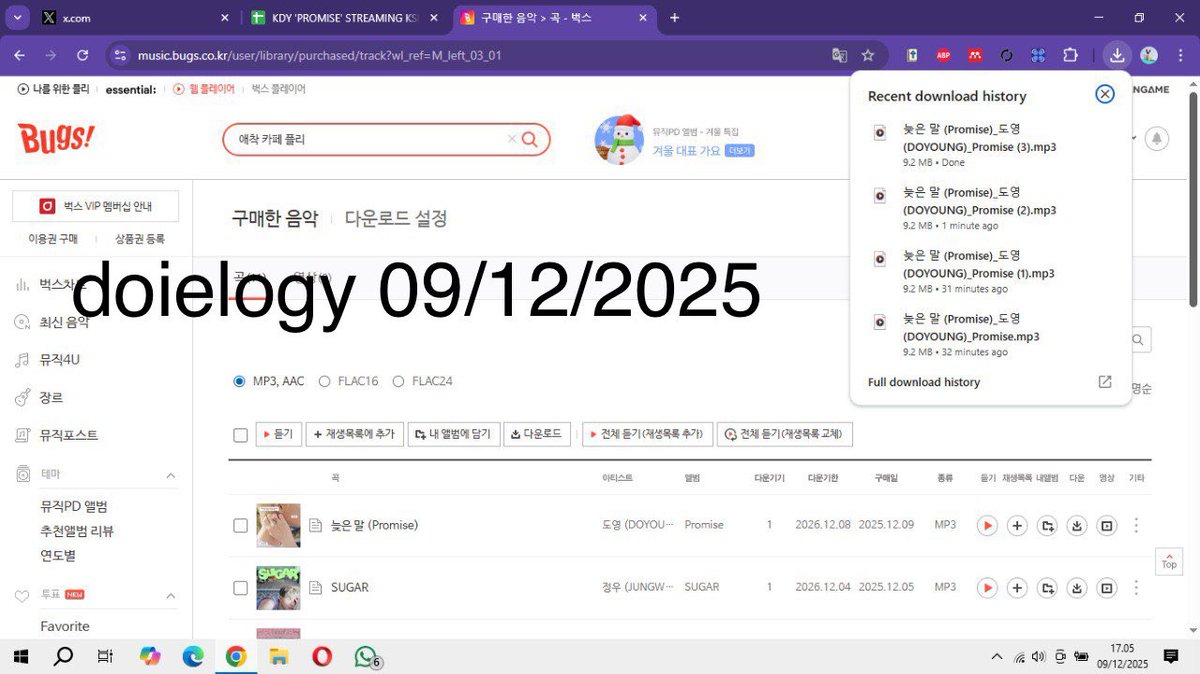This screenshot has width=1200, height=674.
Task: Click 전체 듣기(재생목록 교체) button
Action: pos(785,434)
